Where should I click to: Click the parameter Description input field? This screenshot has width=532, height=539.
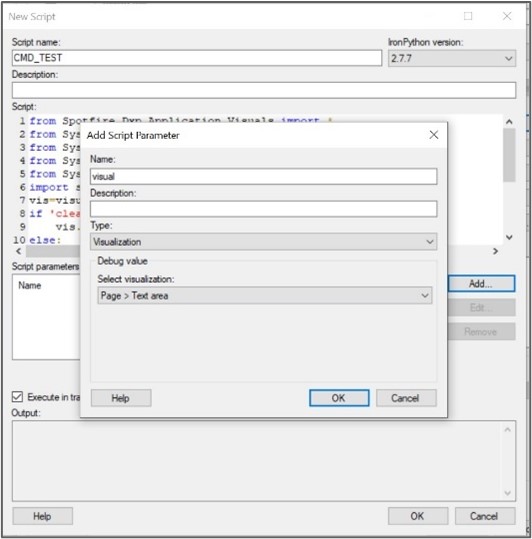tap(264, 209)
